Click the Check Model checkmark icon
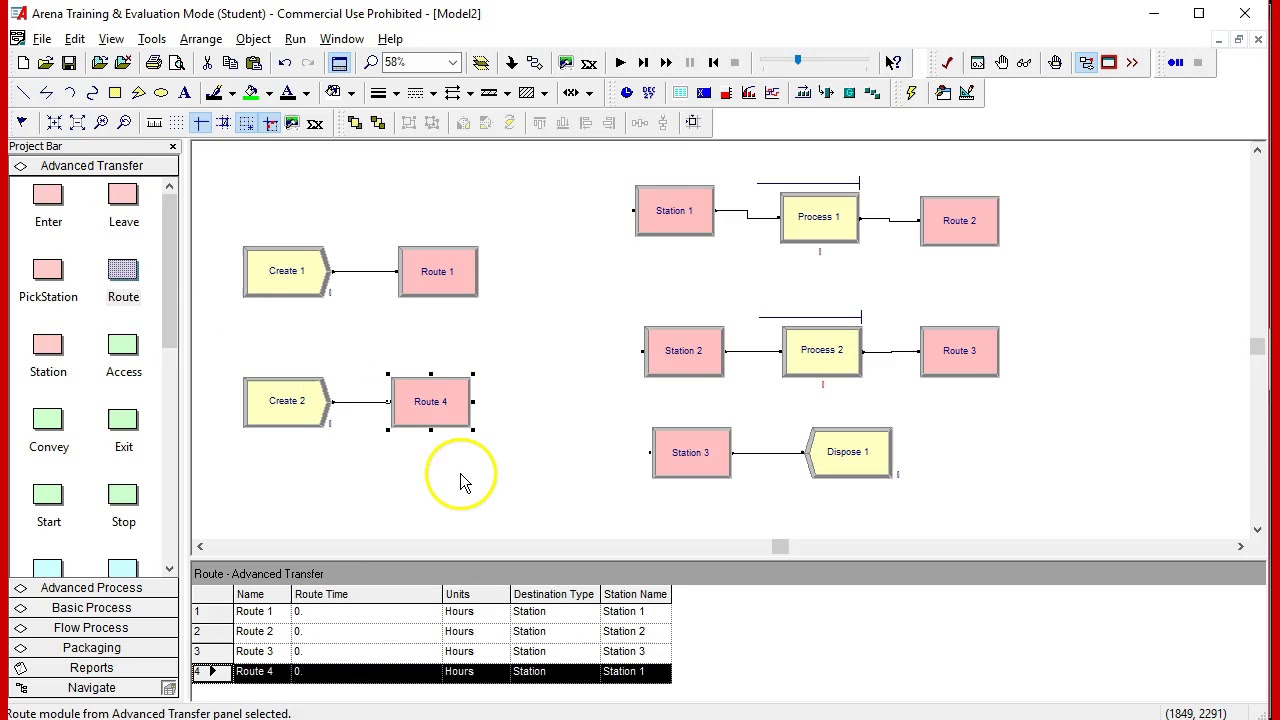 click(x=946, y=63)
